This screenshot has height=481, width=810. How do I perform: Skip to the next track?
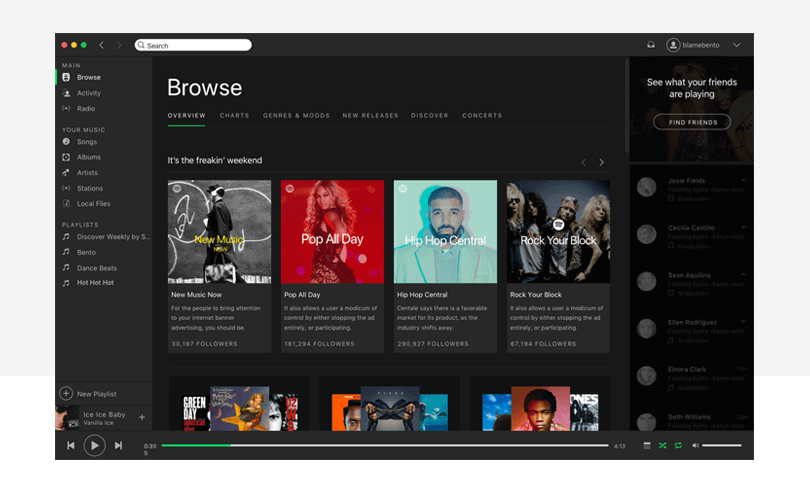pos(118,445)
